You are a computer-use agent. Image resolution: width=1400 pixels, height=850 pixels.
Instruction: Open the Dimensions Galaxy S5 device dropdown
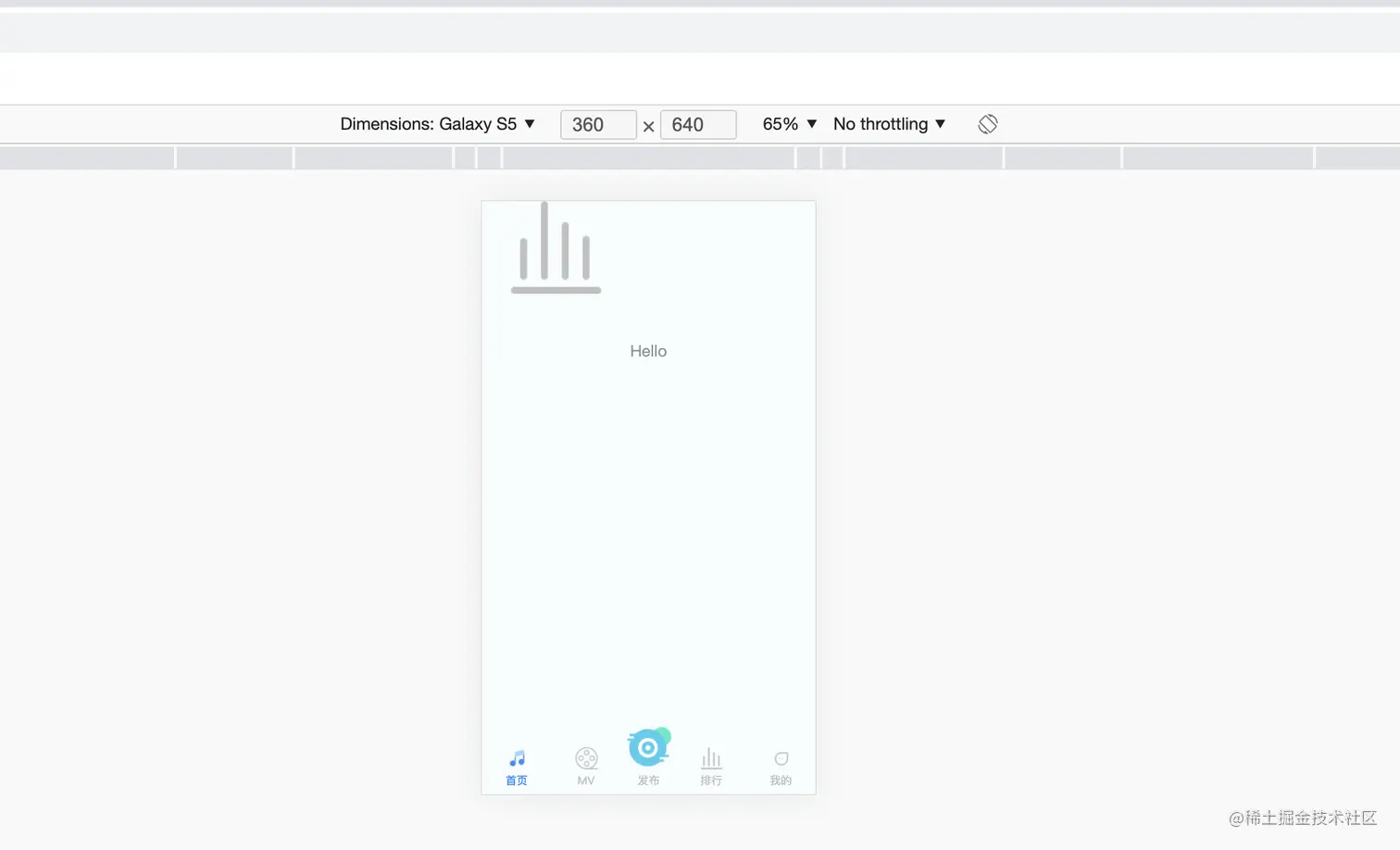tap(437, 124)
